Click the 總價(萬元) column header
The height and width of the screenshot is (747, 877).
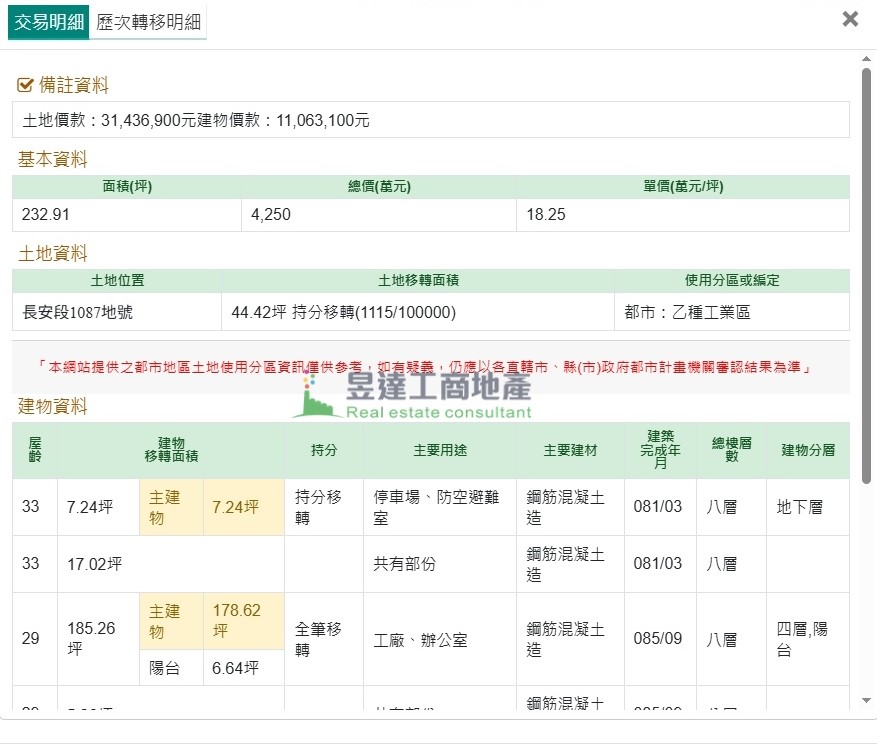click(379, 187)
